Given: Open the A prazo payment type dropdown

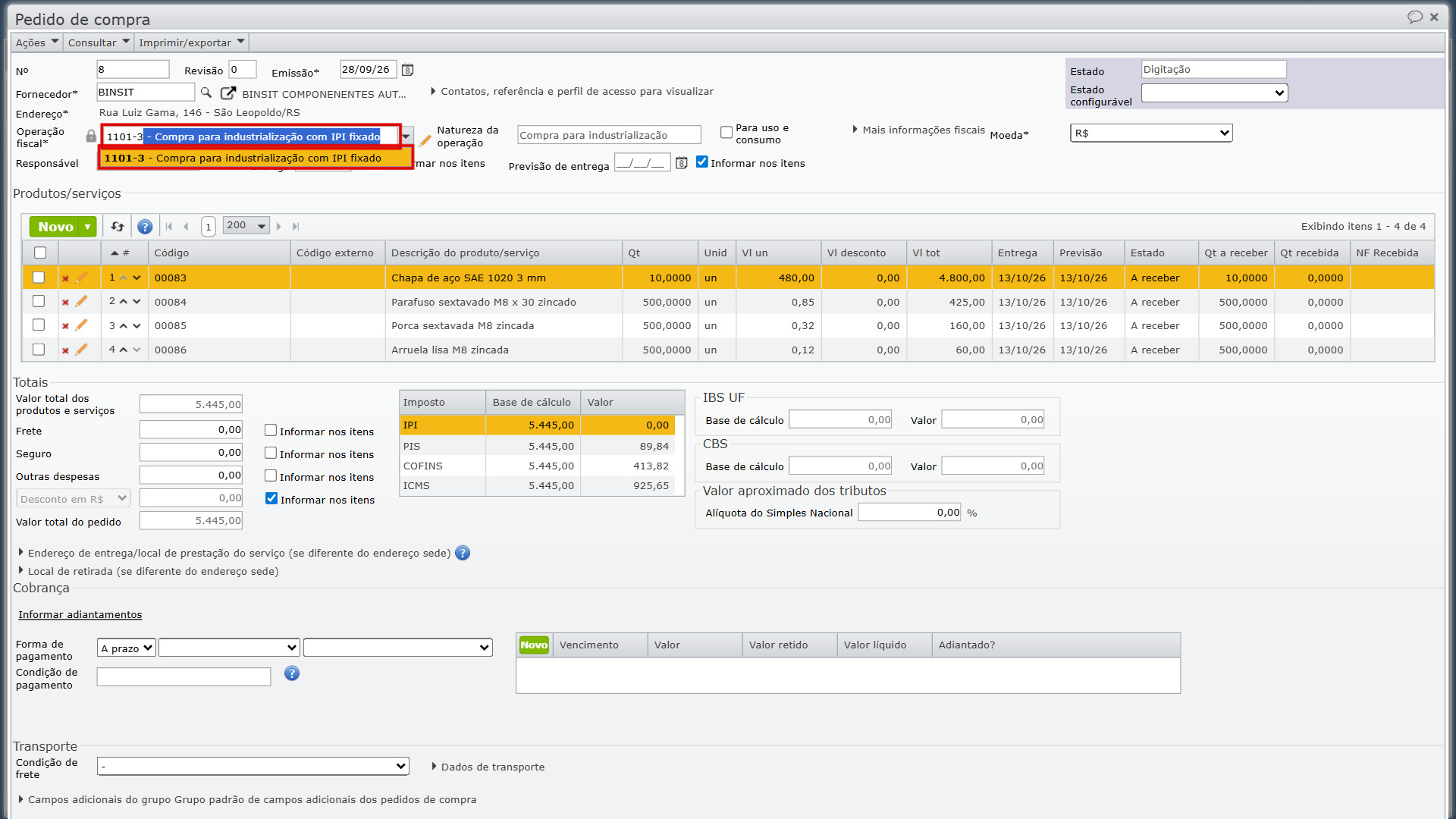Looking at the screenshot, I should tap(127, 648).
